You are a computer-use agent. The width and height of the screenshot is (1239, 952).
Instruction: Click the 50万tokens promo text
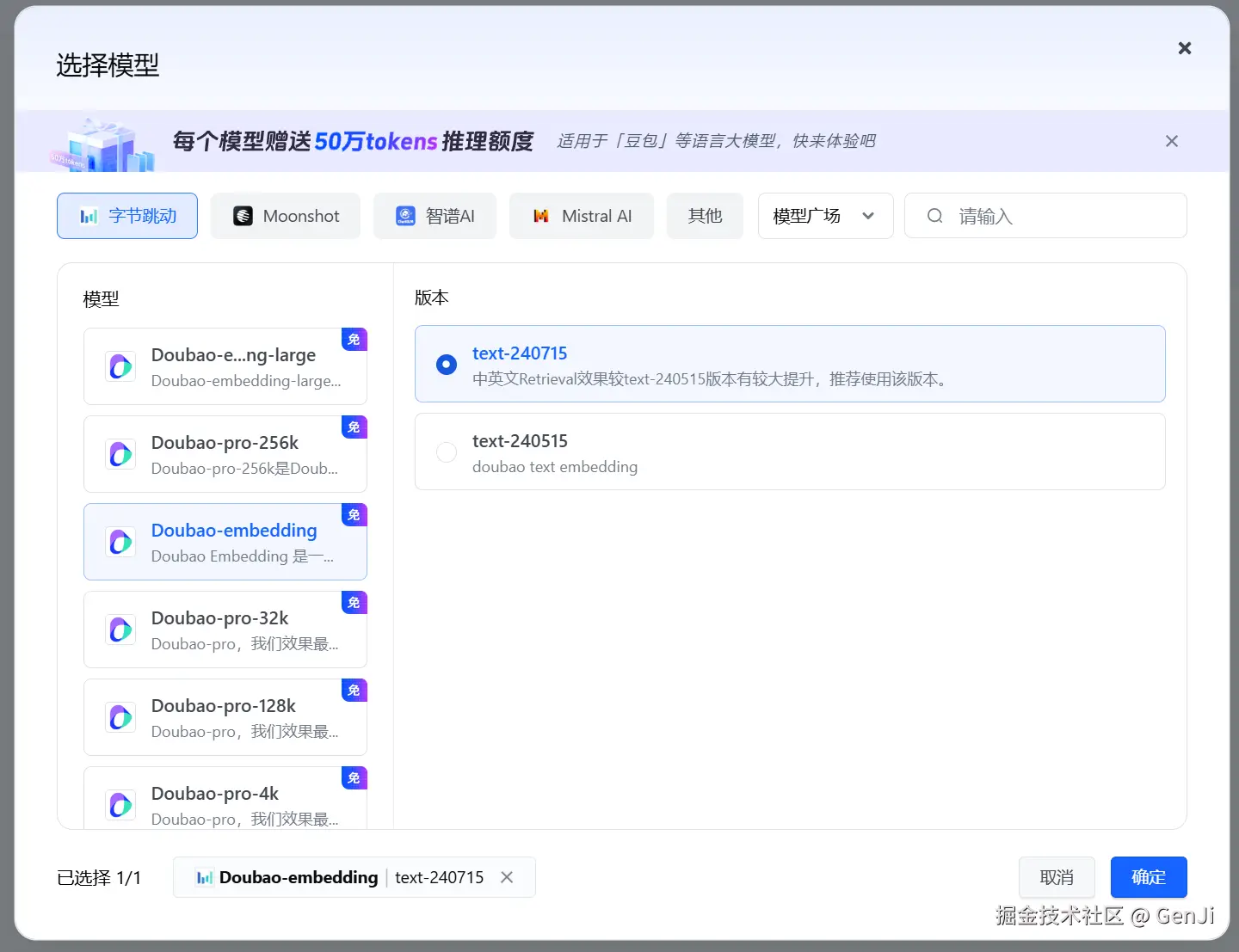(376, 141)
